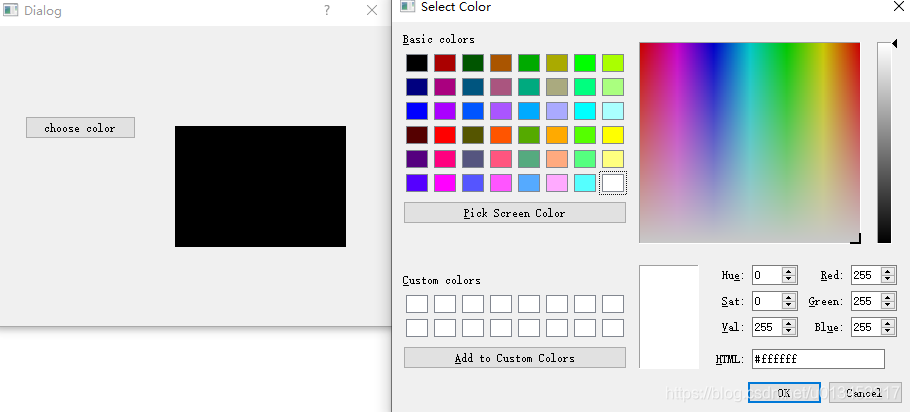The width and height of the screenshot is (910, 412).
Task: Select the black basic color swatch
Action: (x=417, y=63)
